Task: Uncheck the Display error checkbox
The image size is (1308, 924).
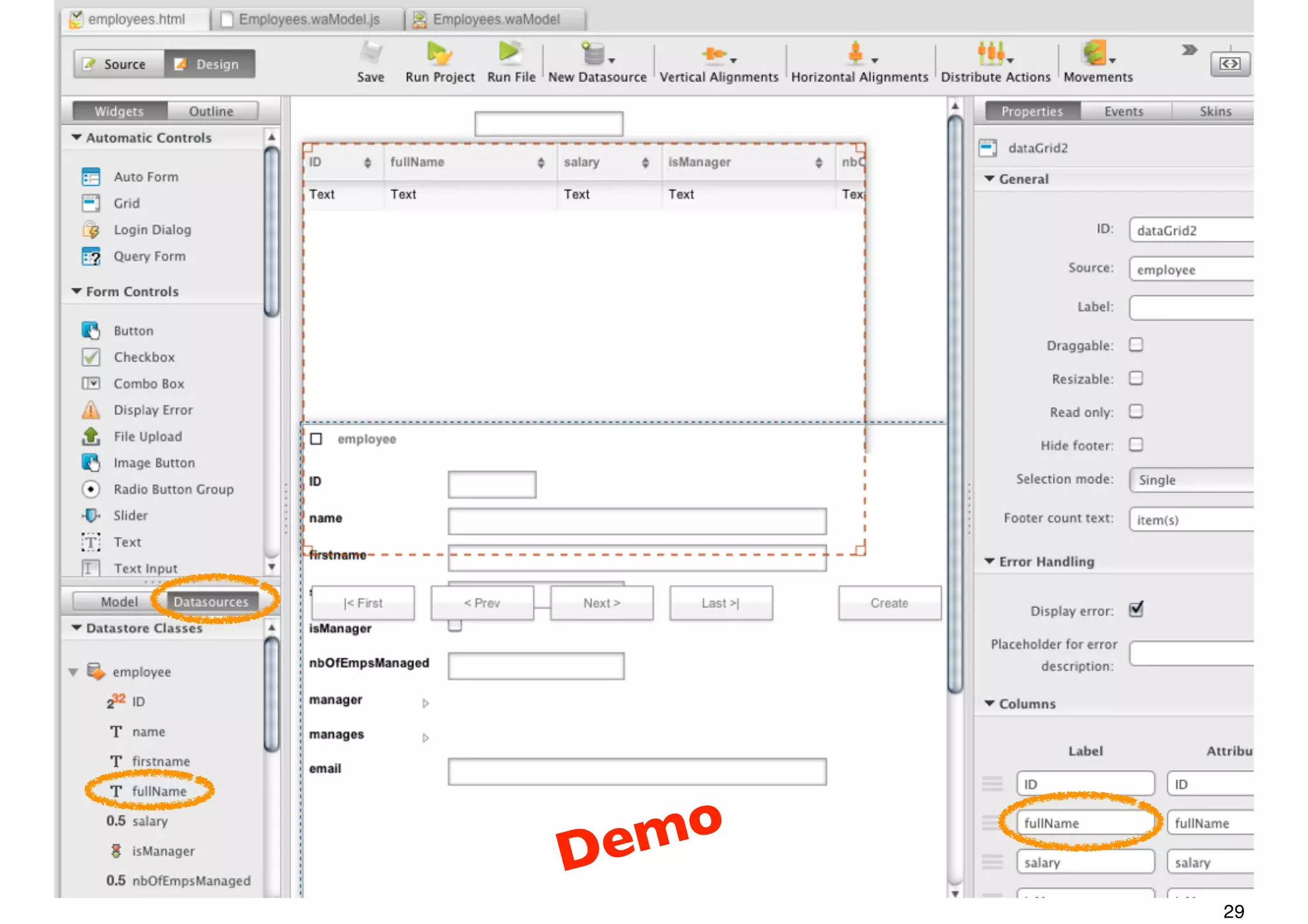Action: coord(1136,610)
